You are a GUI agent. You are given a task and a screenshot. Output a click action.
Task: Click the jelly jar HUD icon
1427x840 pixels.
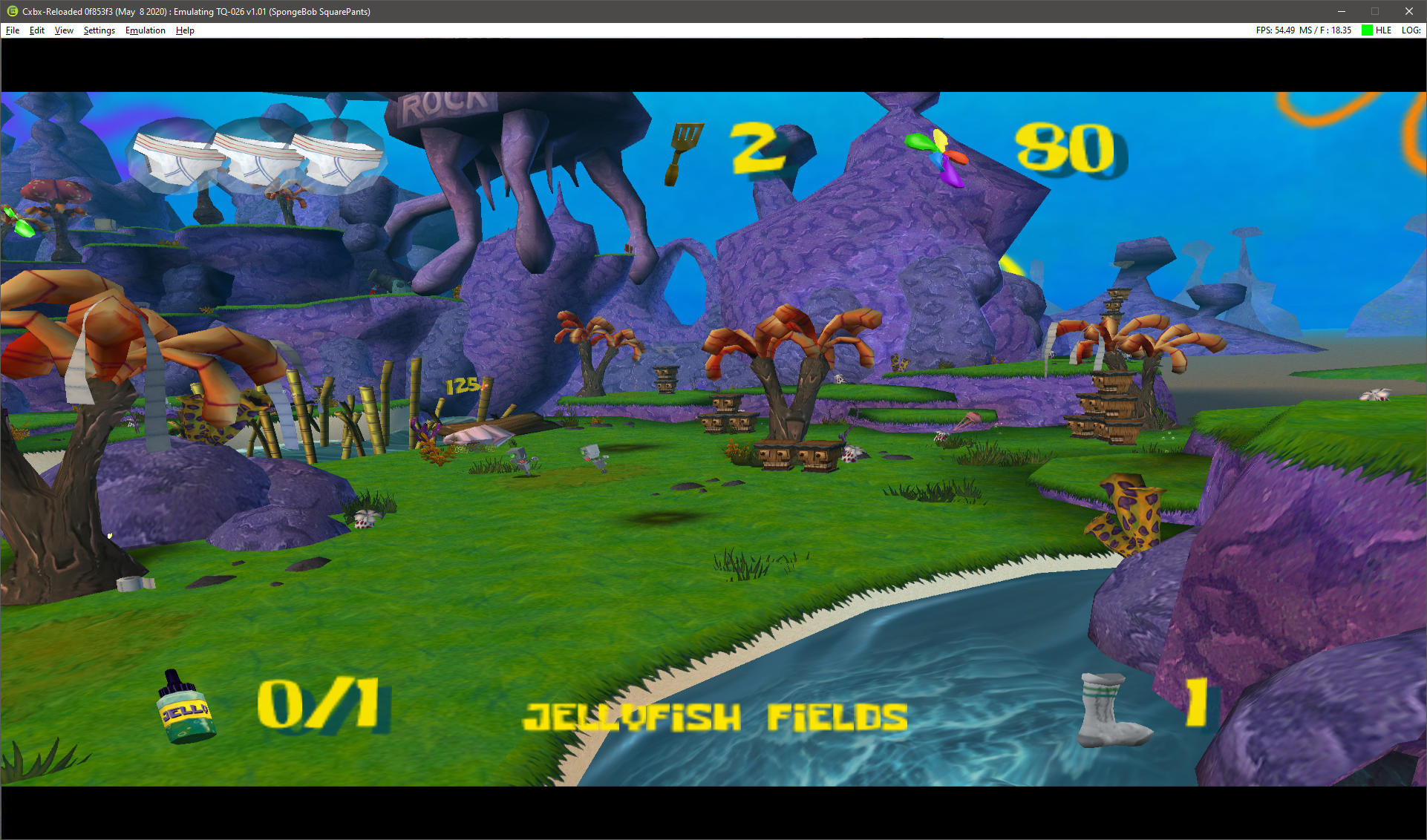[x=186, y=707]
